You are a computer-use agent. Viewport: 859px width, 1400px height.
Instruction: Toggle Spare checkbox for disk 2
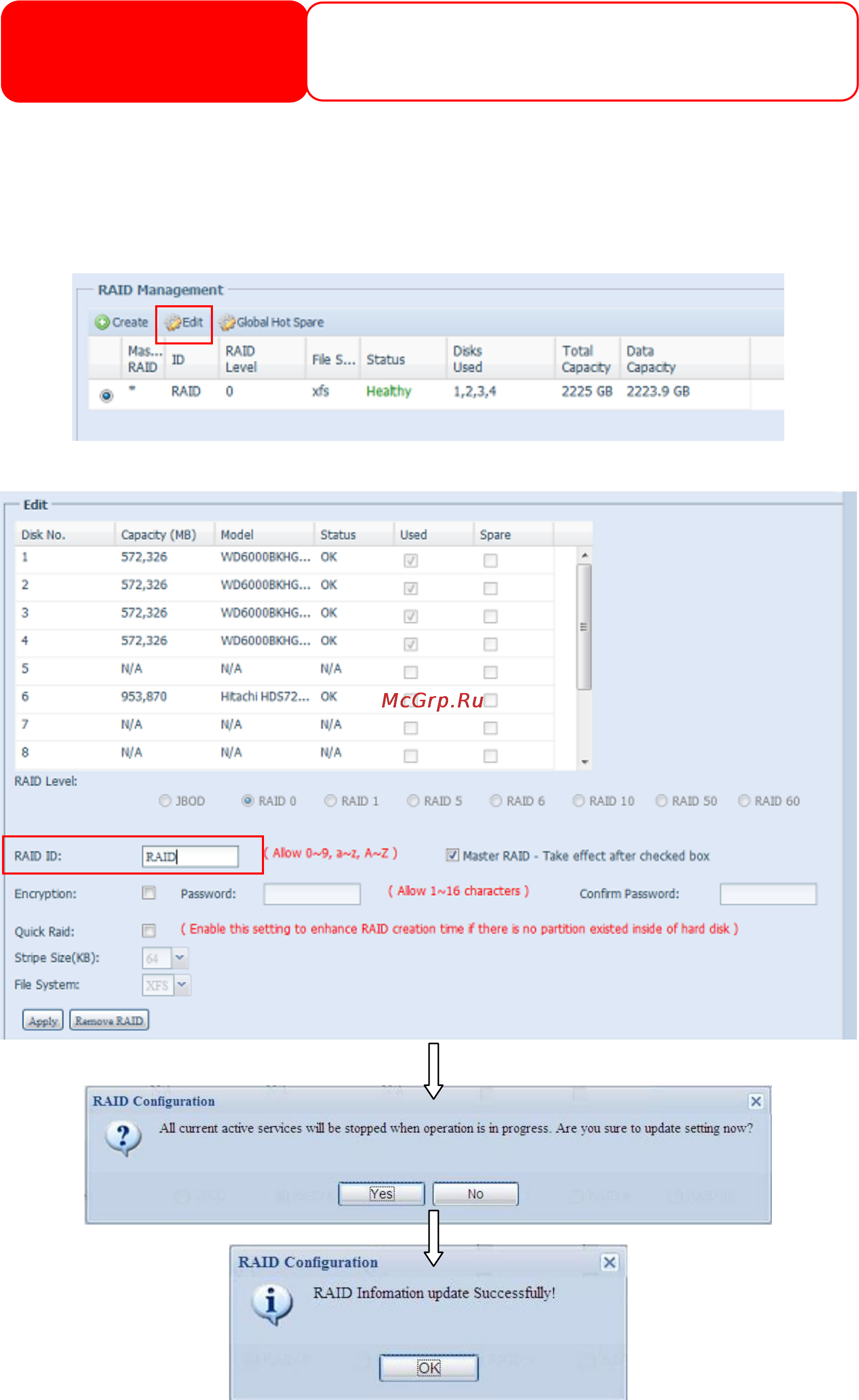(x=490, y=588)
